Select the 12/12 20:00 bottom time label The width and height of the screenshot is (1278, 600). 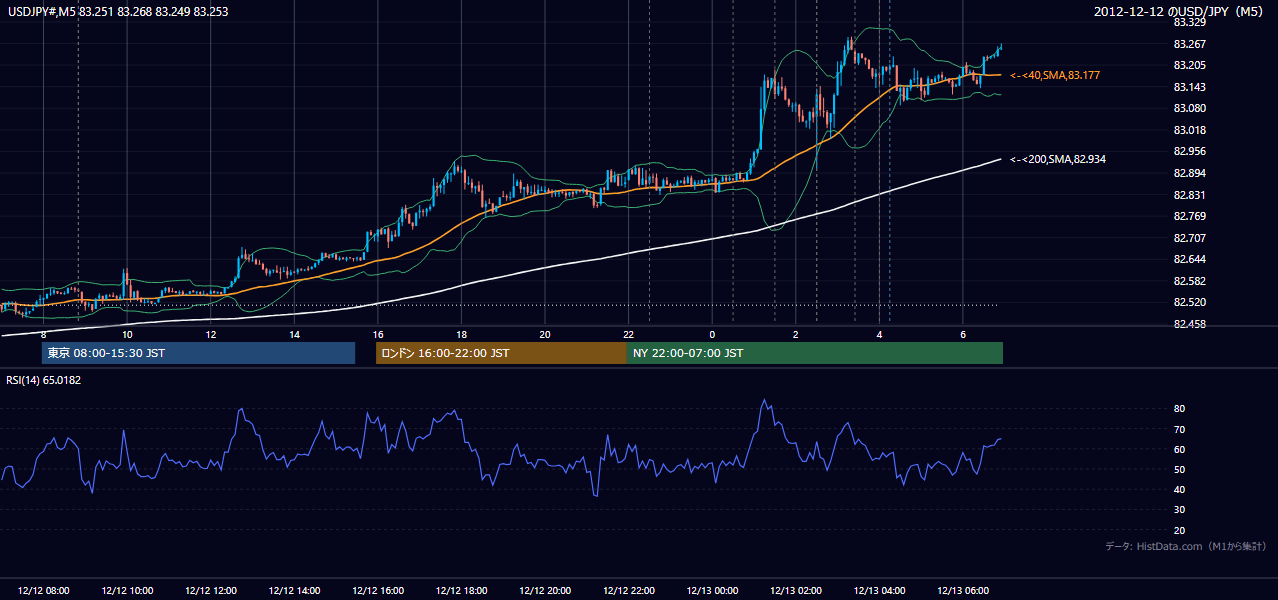click(x=545, y=591)
